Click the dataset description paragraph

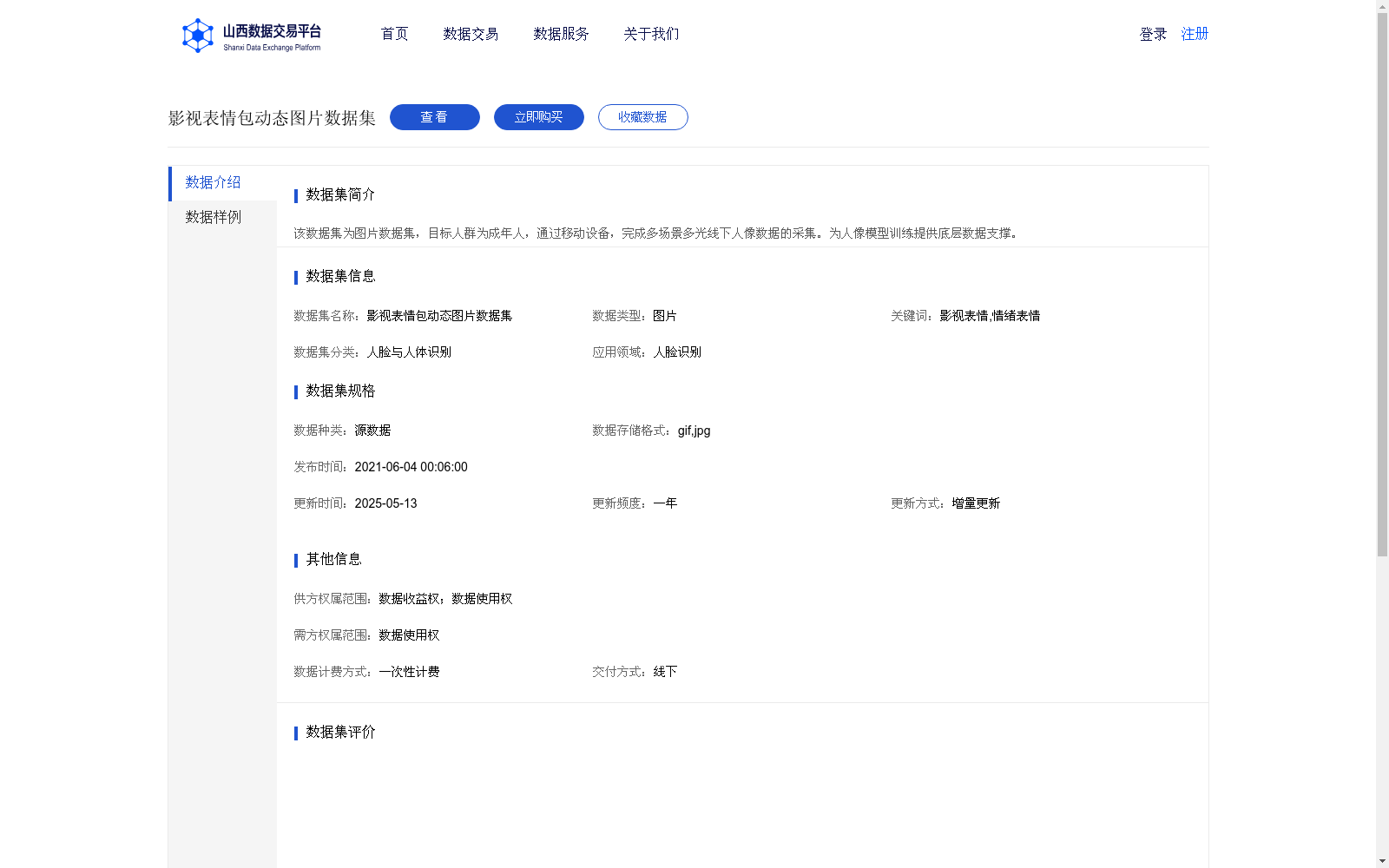coord(658,233)
